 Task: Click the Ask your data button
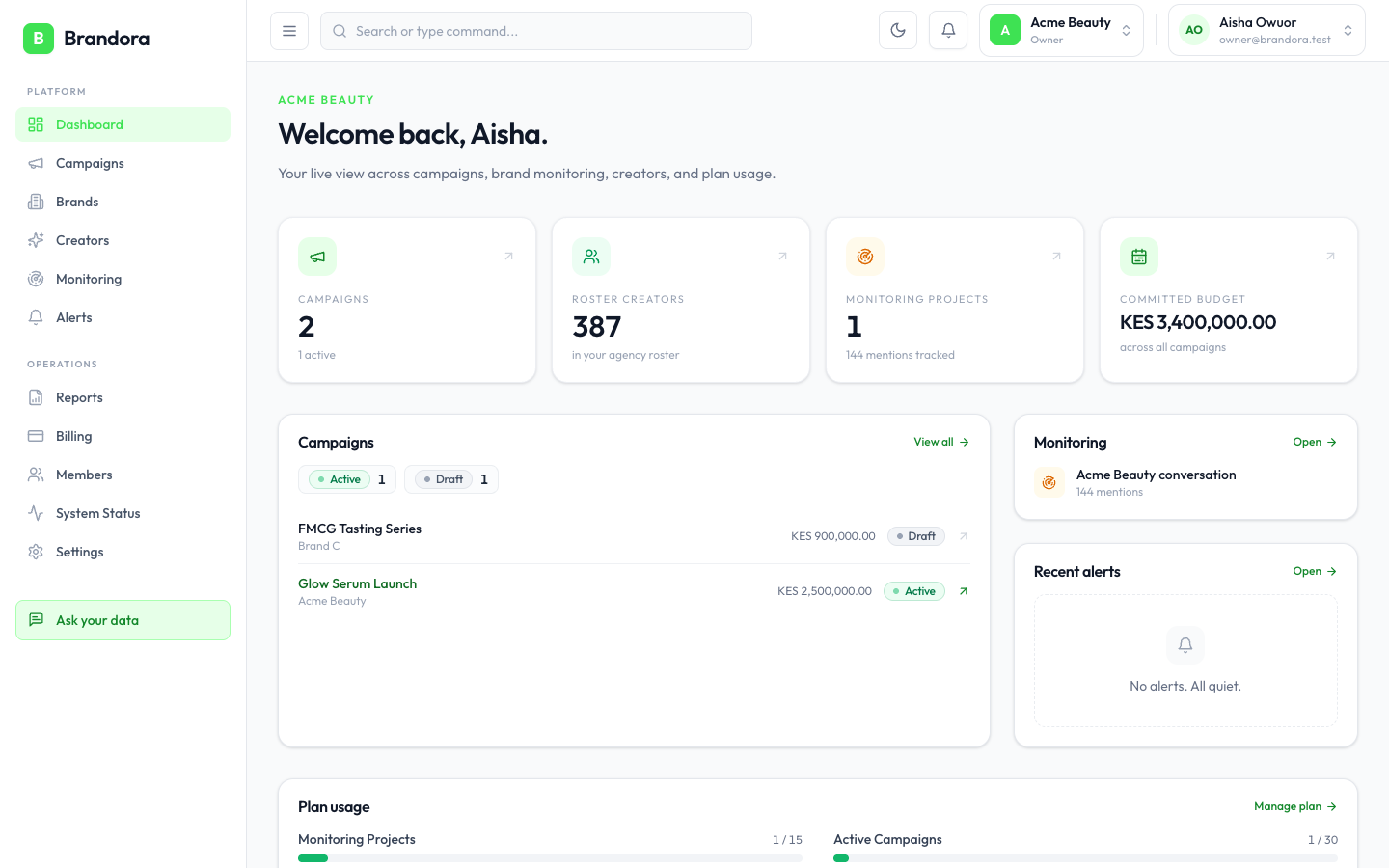123,620
